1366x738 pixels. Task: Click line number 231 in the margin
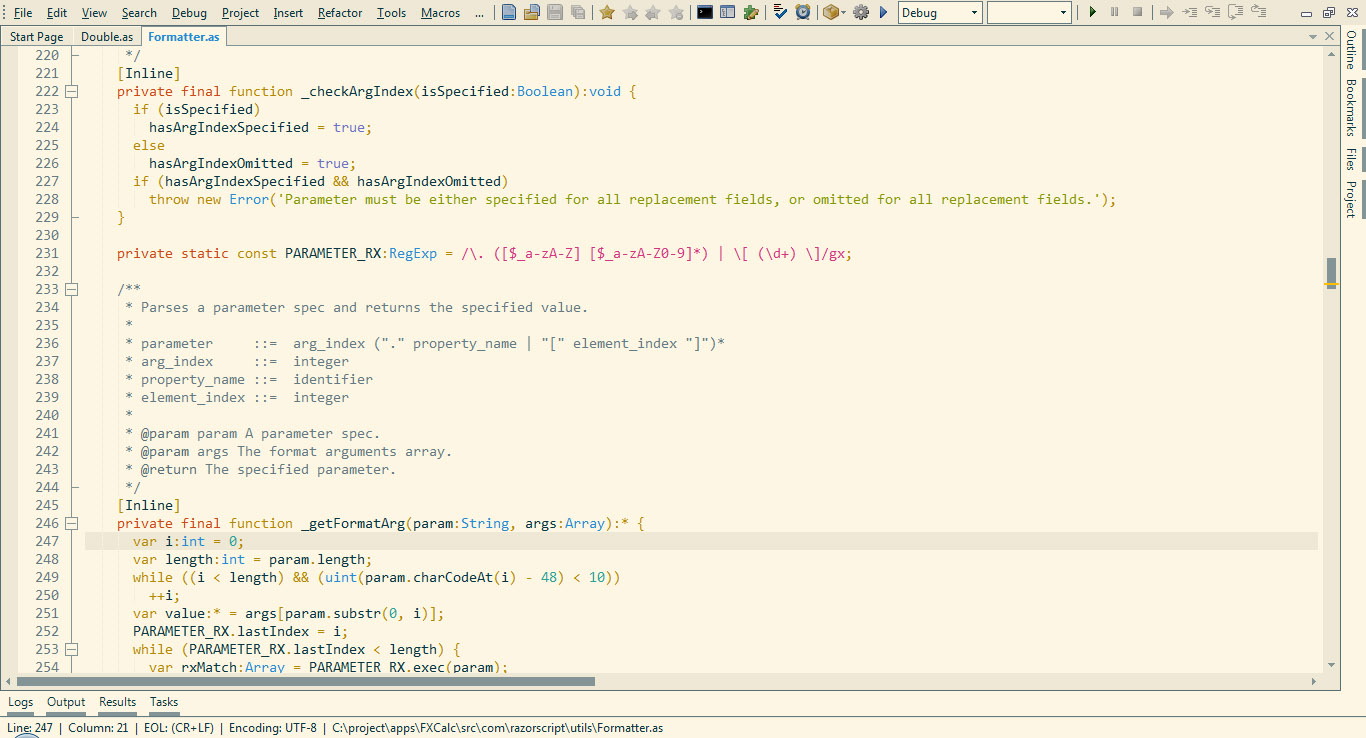pyautogui.click(x=47, y=253)
